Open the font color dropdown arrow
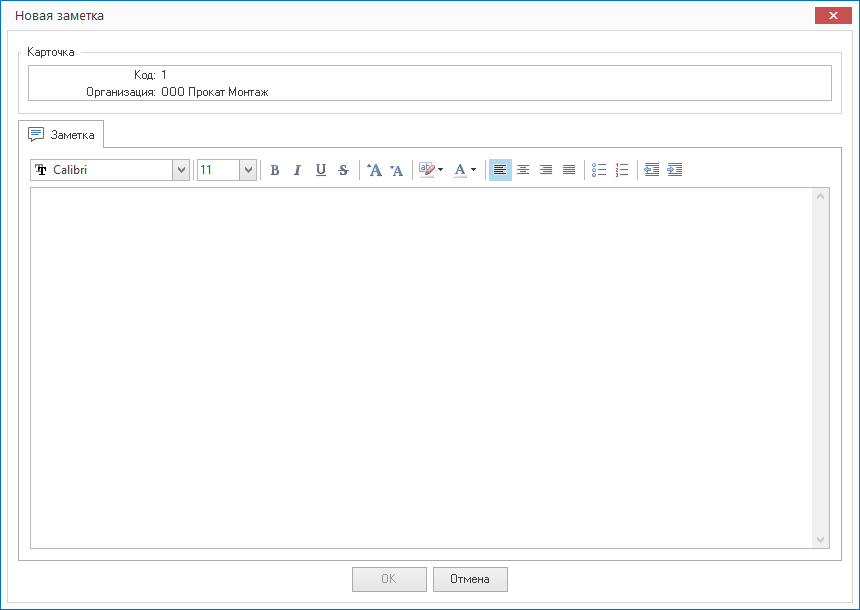 tap(473, 170)
